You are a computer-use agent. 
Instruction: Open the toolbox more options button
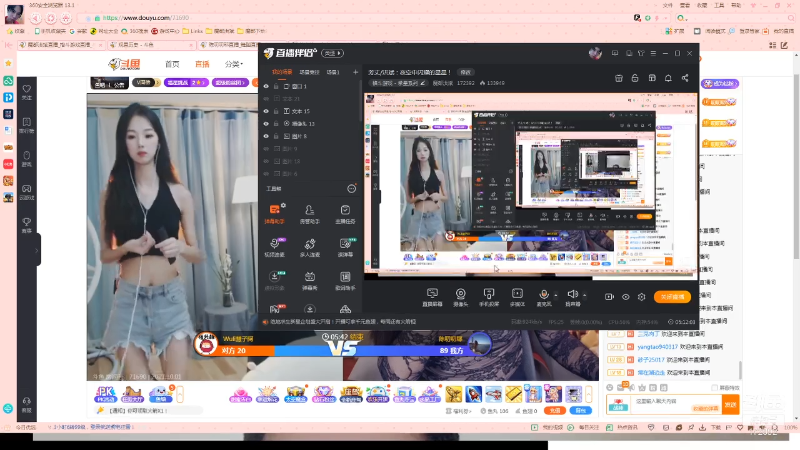pyautogui.click(x=352, y=189)
